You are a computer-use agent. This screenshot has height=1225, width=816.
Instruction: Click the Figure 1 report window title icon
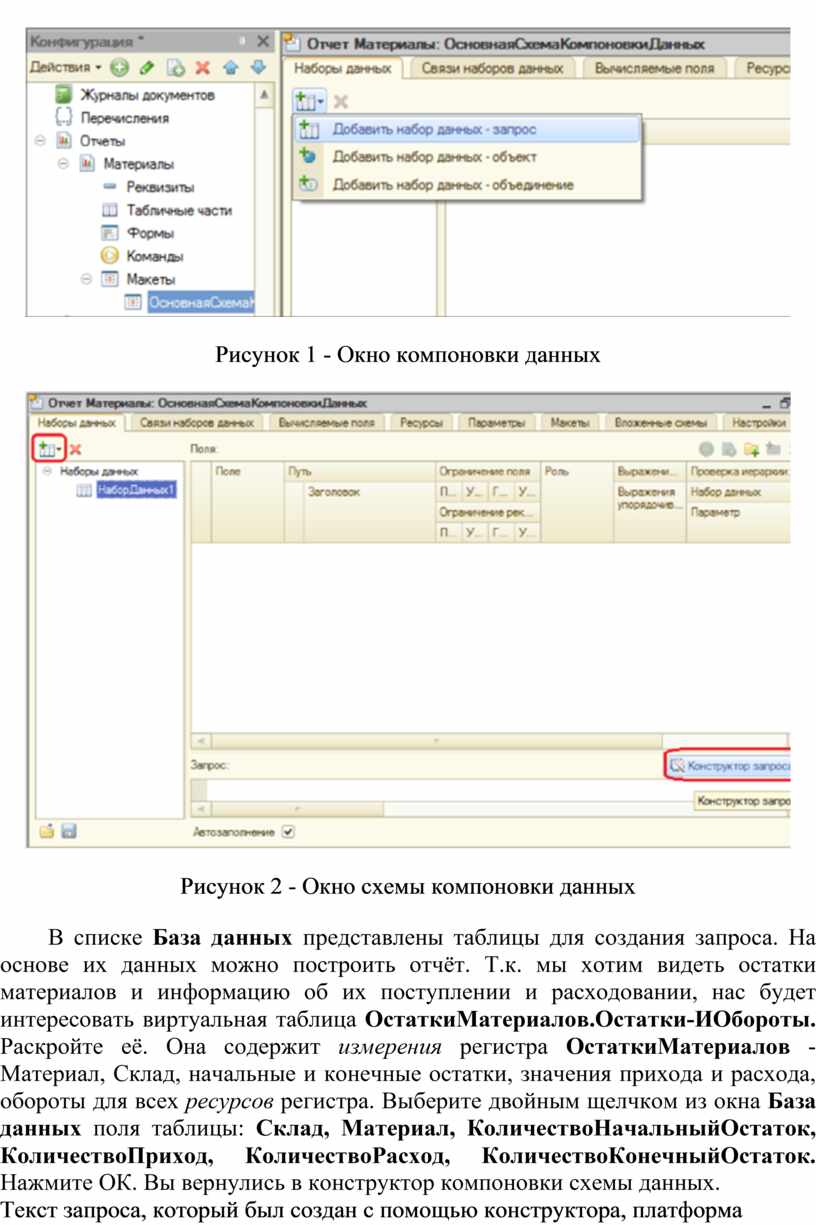(292, 43)
